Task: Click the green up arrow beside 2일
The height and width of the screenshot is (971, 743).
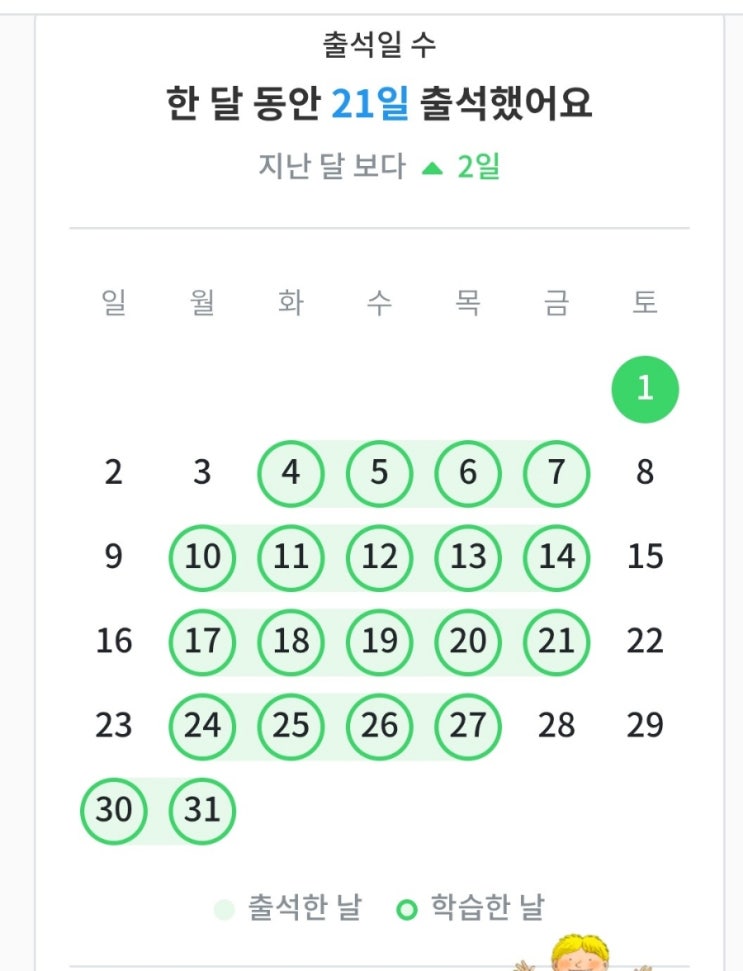Action: [432, 168]
